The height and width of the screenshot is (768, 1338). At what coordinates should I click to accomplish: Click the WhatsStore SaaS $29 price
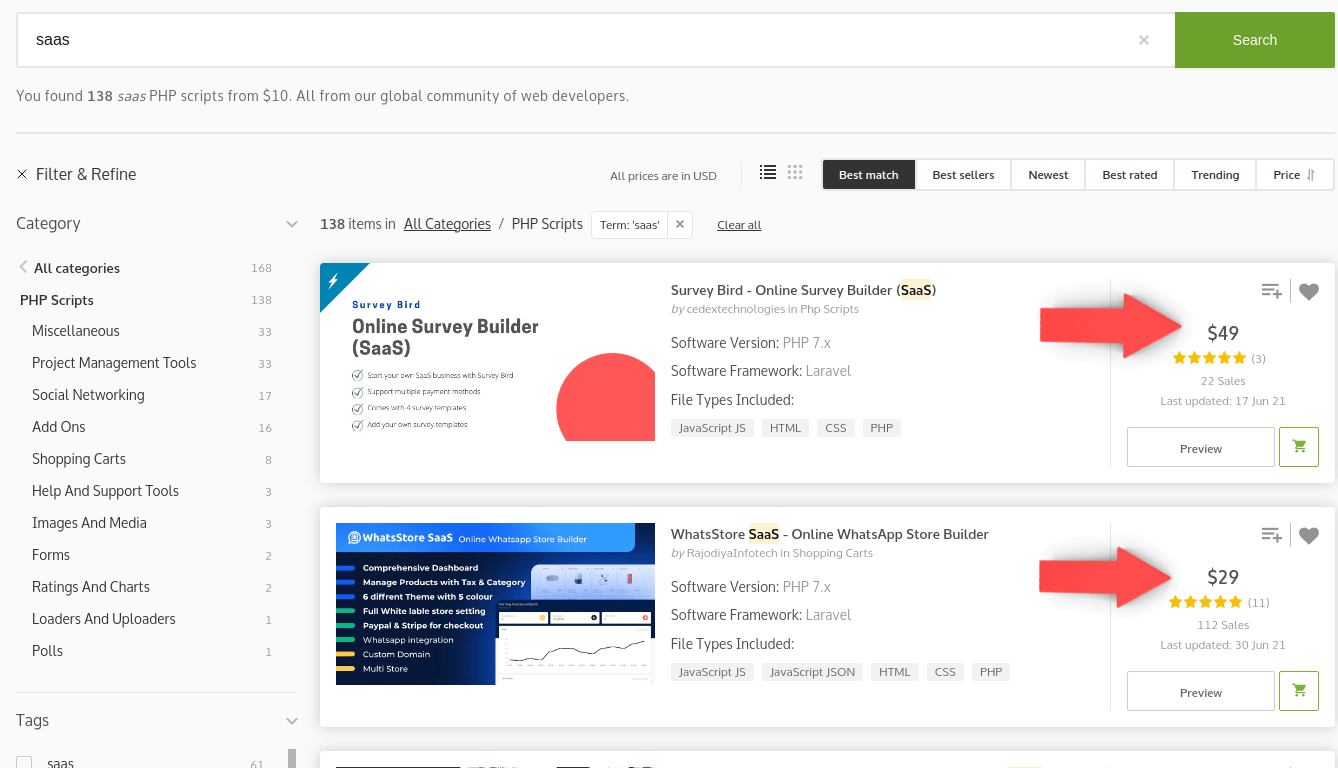[x=1223, y=577]
